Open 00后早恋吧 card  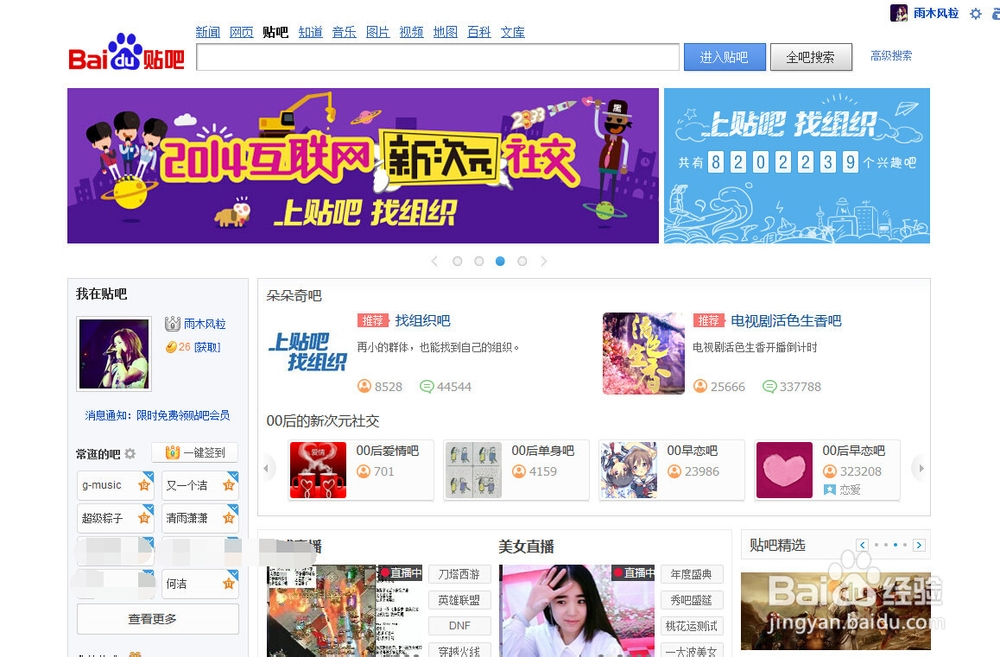[827, 470]
